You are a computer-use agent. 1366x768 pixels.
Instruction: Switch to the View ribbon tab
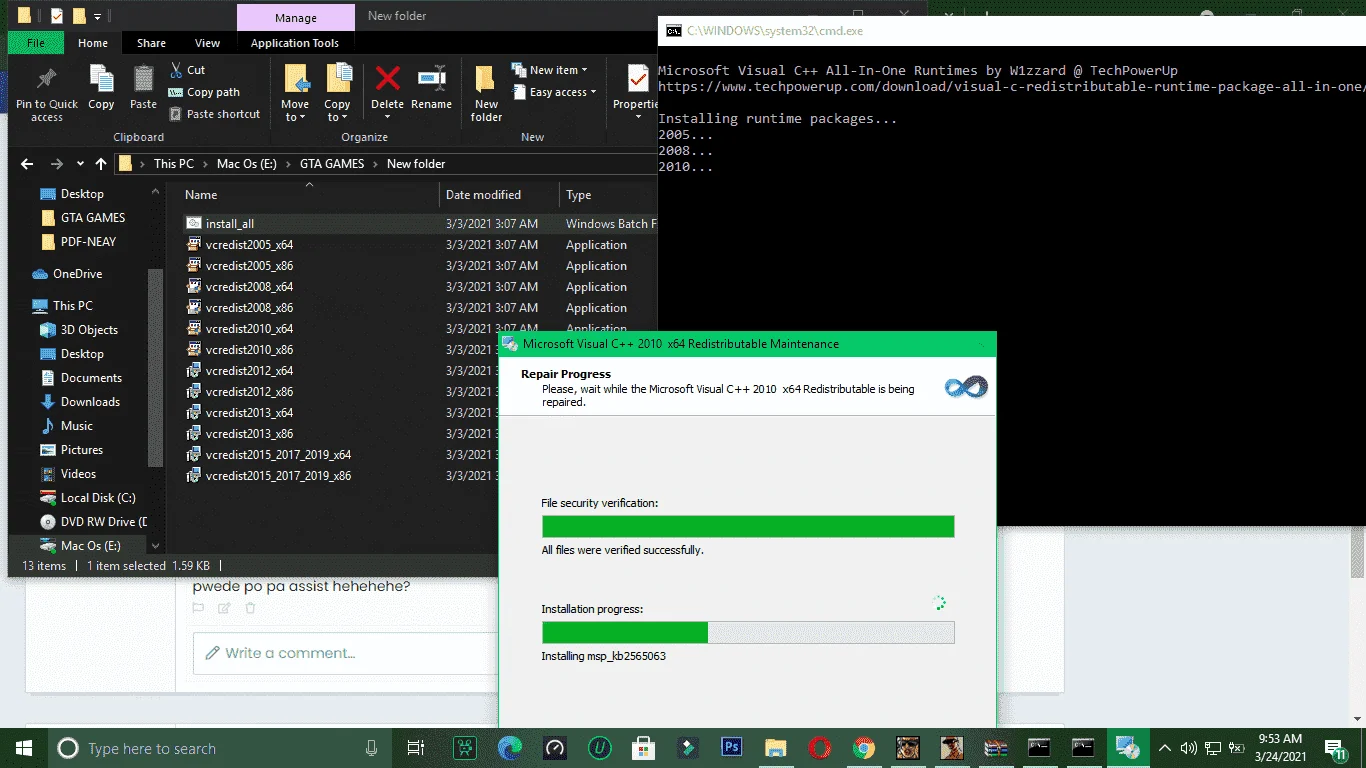point(207,43)
